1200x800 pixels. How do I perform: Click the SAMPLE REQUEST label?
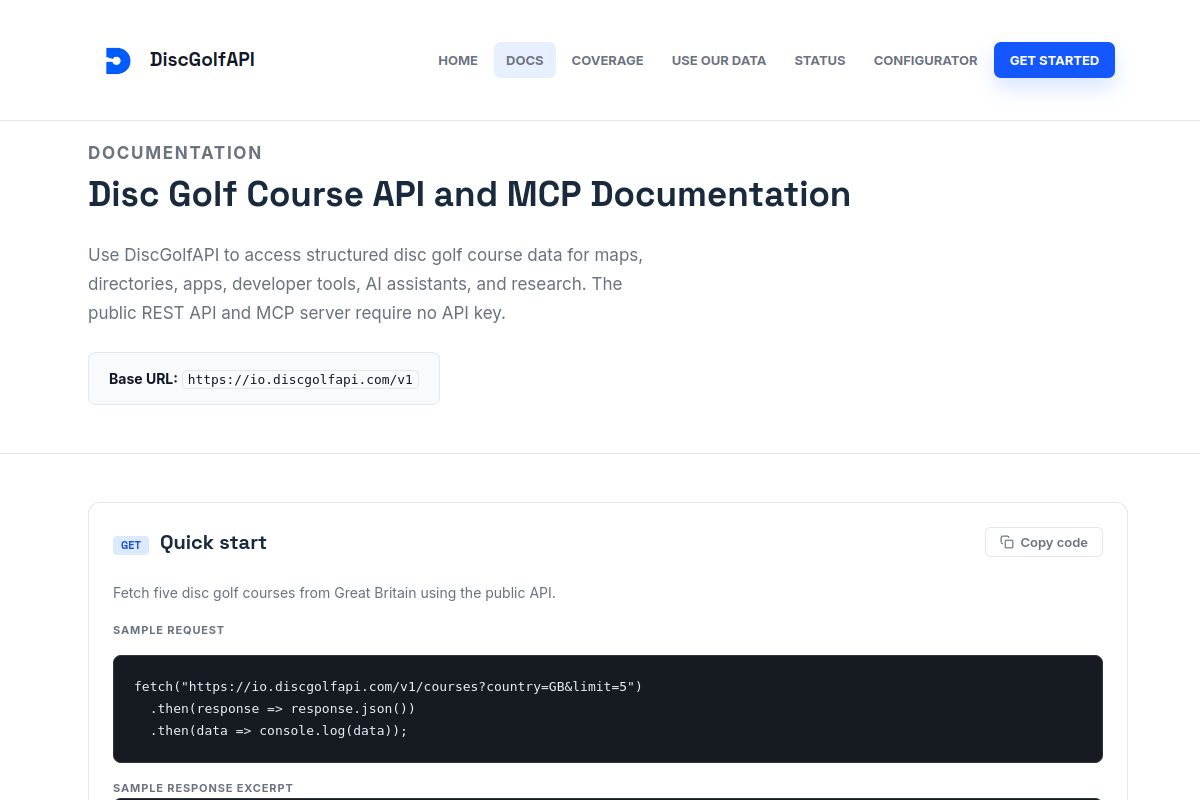(x=169, y=631)
